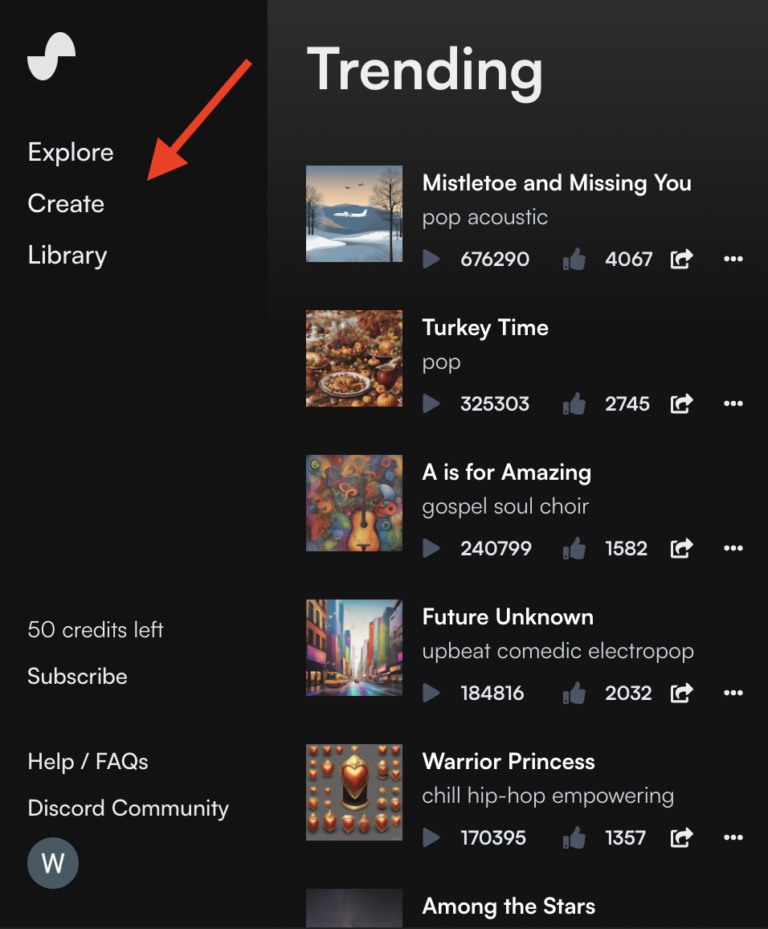Click the Subscribe link
The width and height of the screenshot is (768, 929).
coord(77,677)
